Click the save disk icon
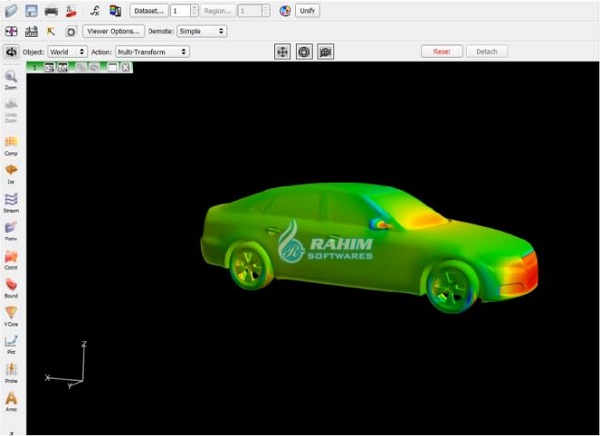 point(31,11)
